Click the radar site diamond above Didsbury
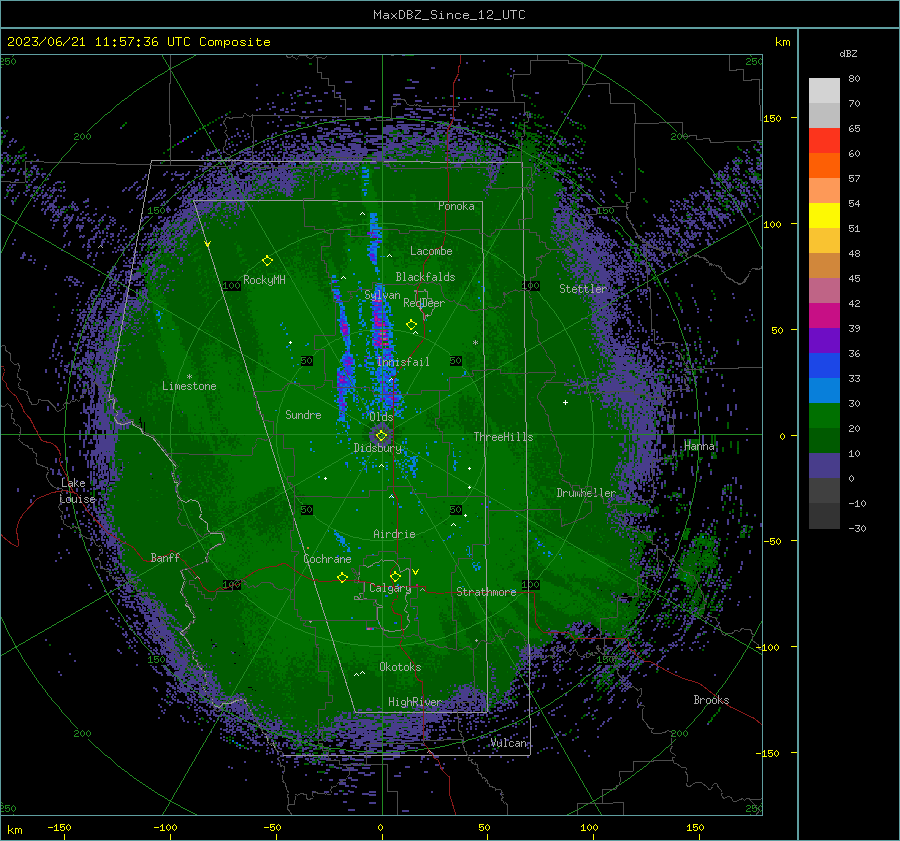The height and width of the screenshot is (841, 900). pyautogui.click(x=382, y=436)
